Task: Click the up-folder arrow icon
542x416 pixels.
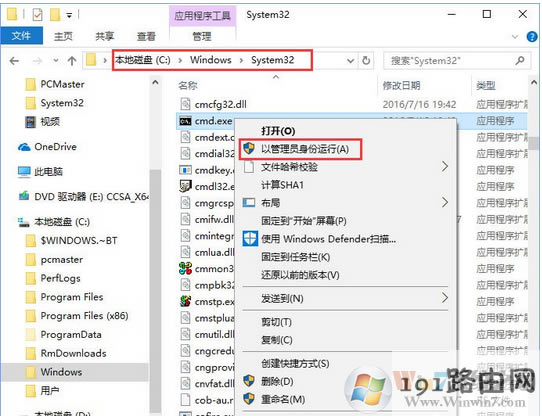Action: tap(72, 61)
